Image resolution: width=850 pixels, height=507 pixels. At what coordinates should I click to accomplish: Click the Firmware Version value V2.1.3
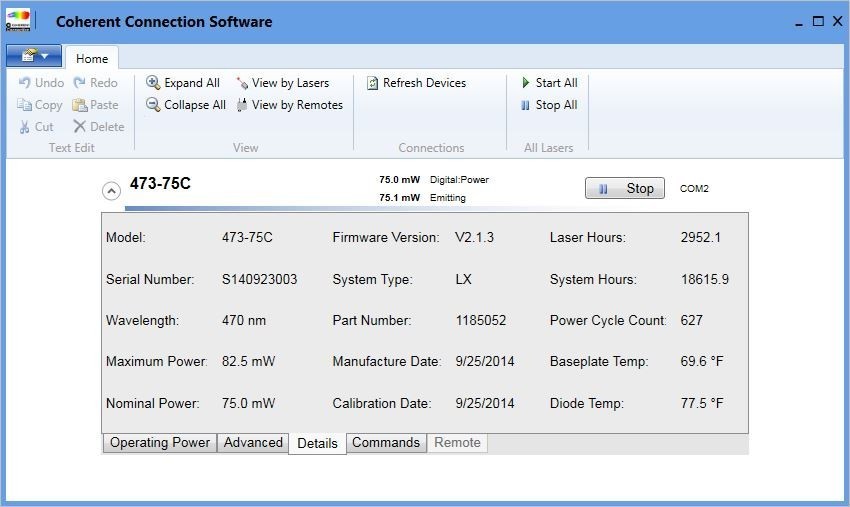(x=474, y=238)
